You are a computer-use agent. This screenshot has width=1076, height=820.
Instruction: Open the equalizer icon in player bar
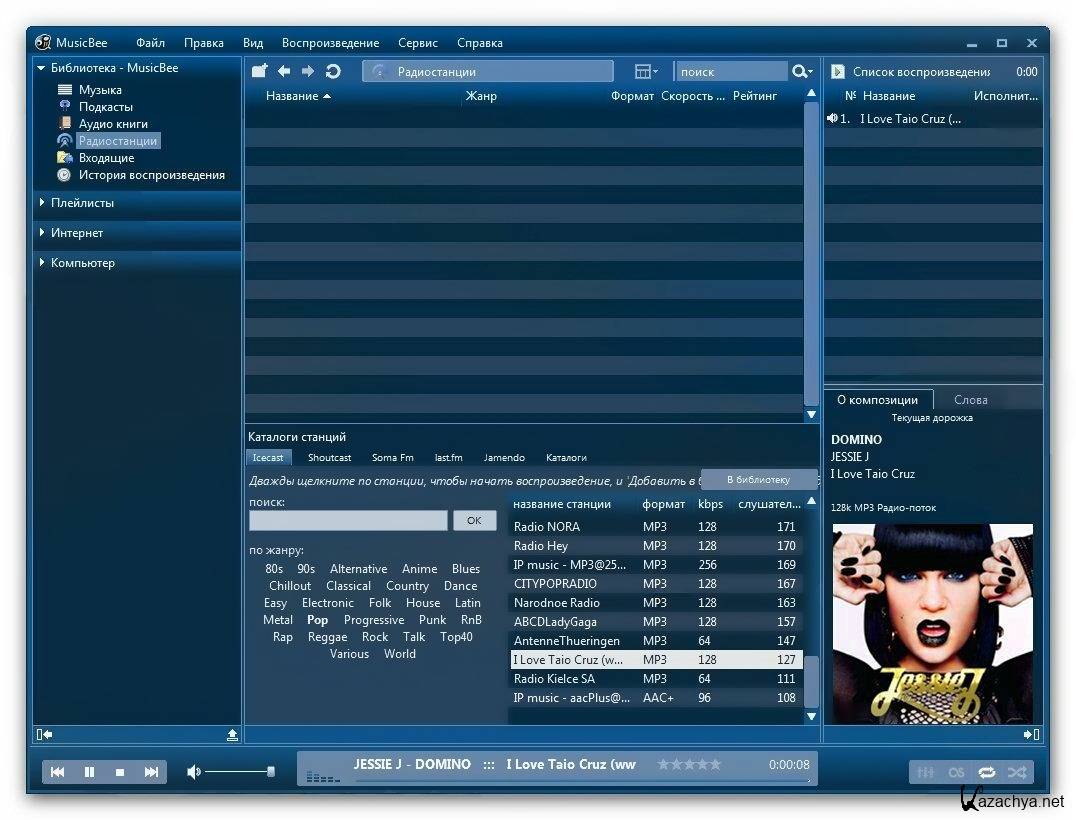pyautogui.click(x=926, y=772)
